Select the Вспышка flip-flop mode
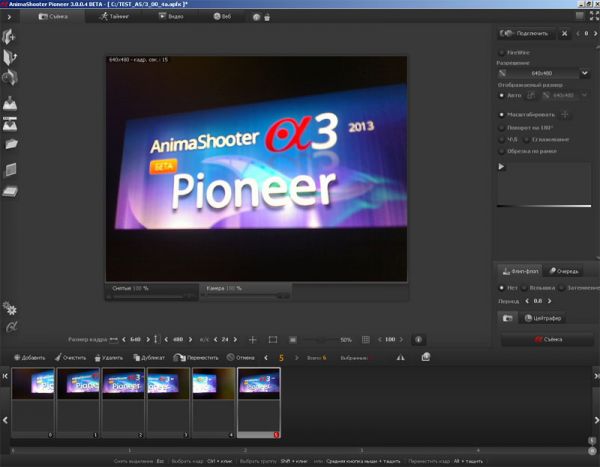The width and height of the screenshot is (600, 467). pyautogui.click(x=526, y=287)
